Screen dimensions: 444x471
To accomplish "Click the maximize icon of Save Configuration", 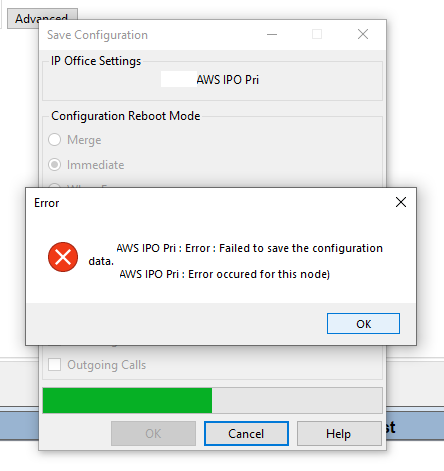I will click(x=317, y=34).
